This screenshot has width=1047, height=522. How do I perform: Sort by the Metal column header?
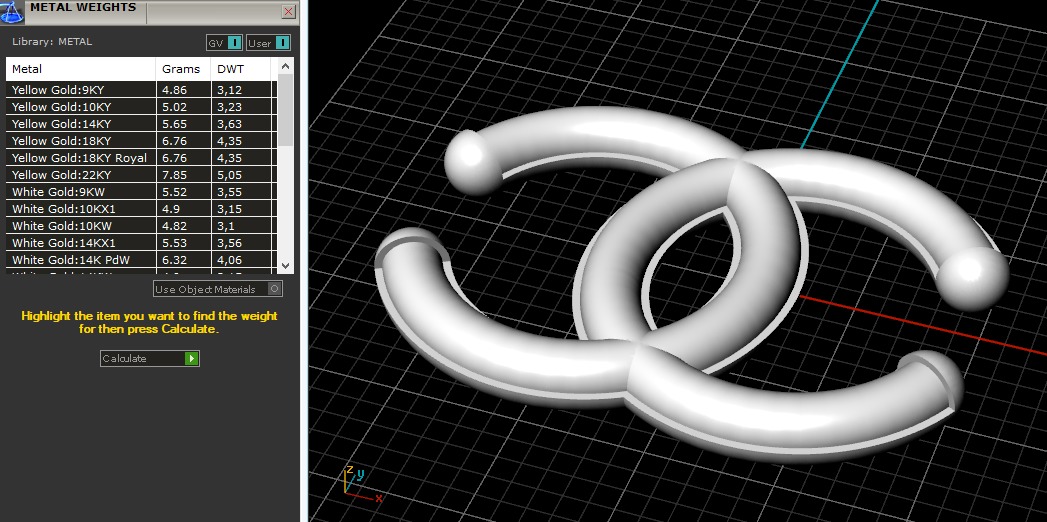click(x=81, y=69)
